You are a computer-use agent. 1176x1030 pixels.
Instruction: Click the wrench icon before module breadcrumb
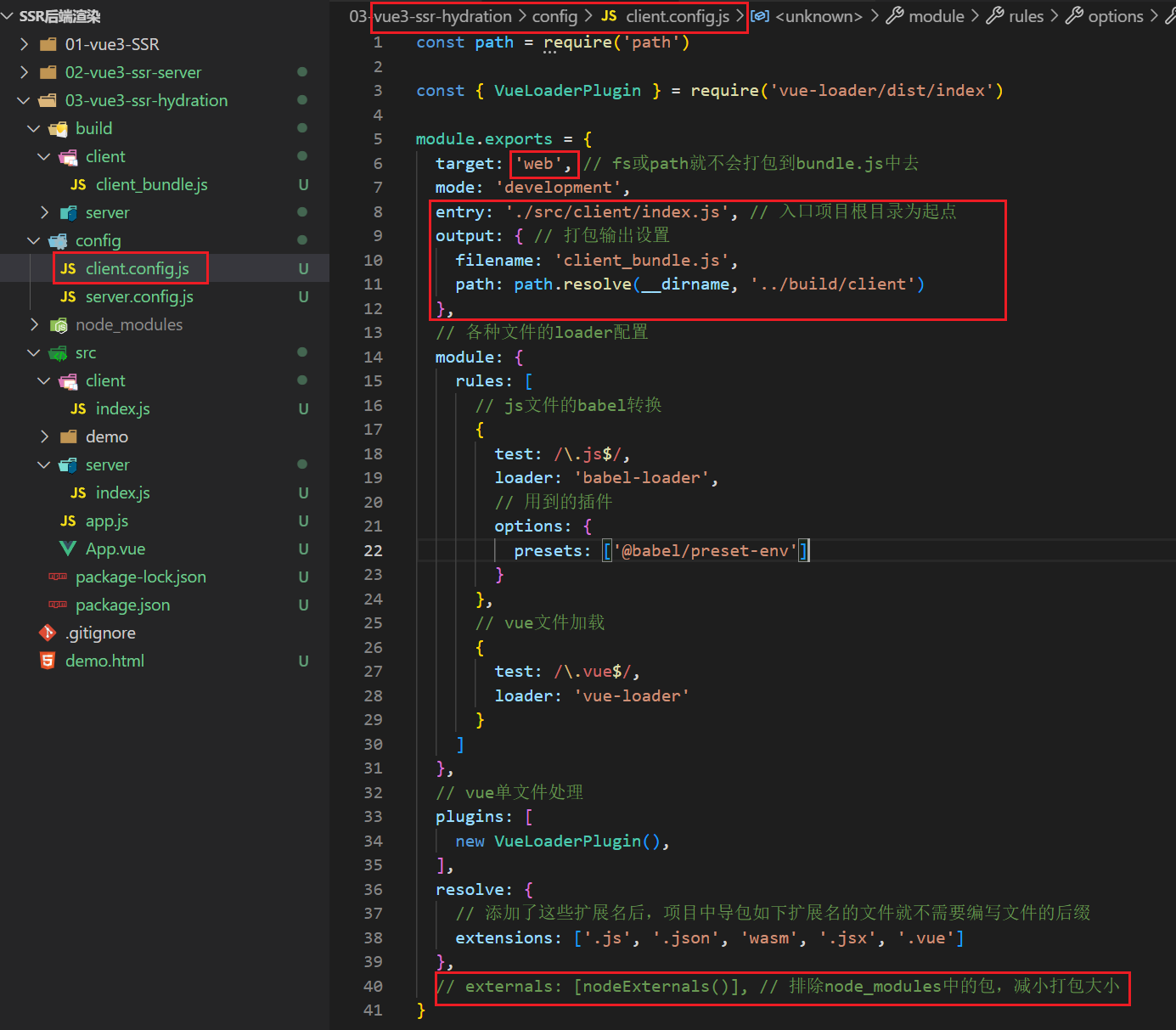[x=895, y=16]
